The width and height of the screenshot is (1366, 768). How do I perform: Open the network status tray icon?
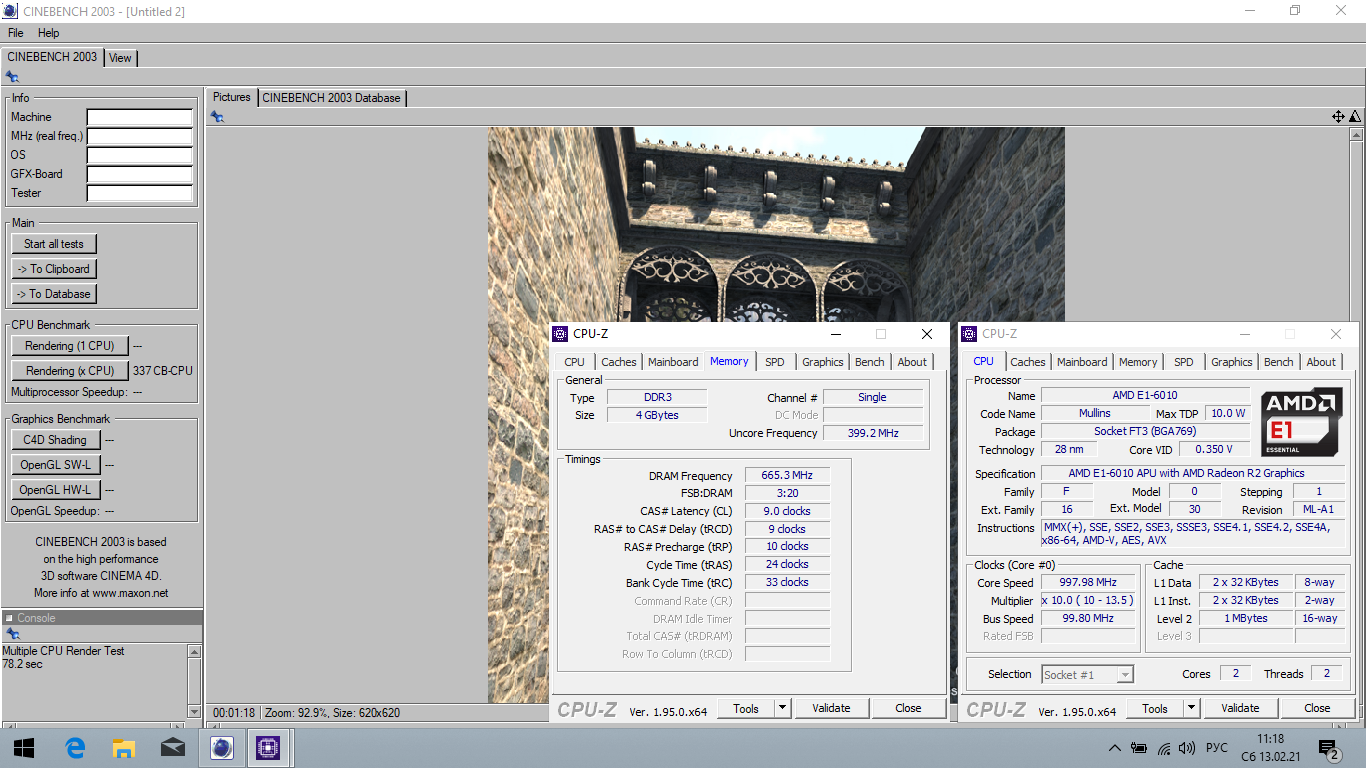point(1164,748)
